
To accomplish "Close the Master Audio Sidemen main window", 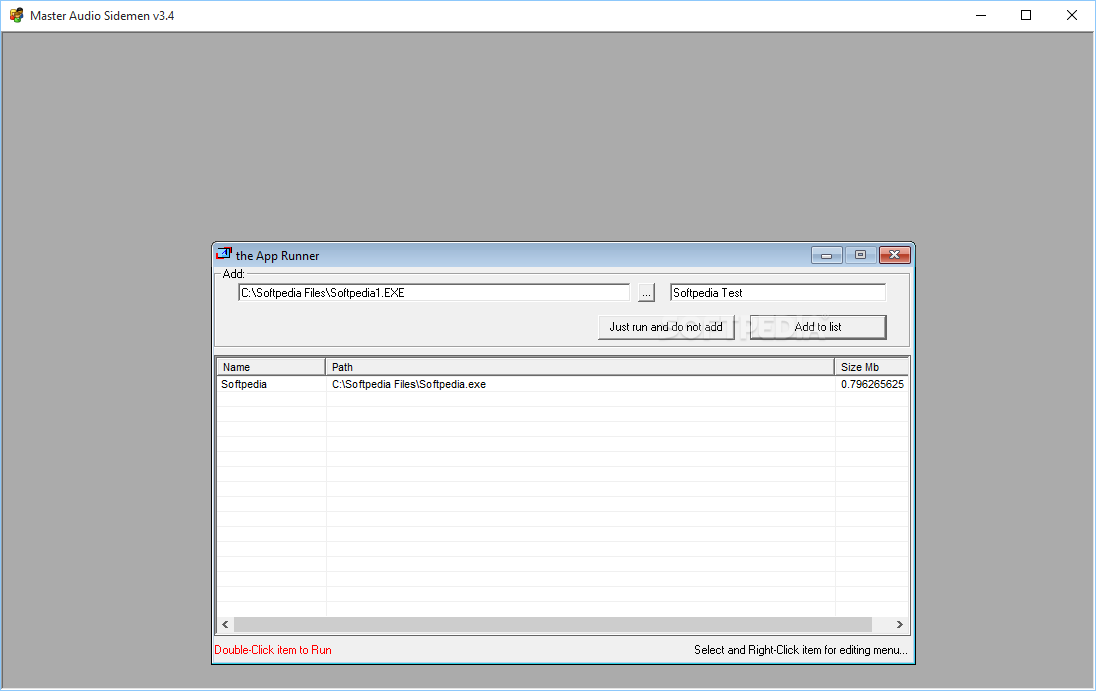I will coord(1072,15).
